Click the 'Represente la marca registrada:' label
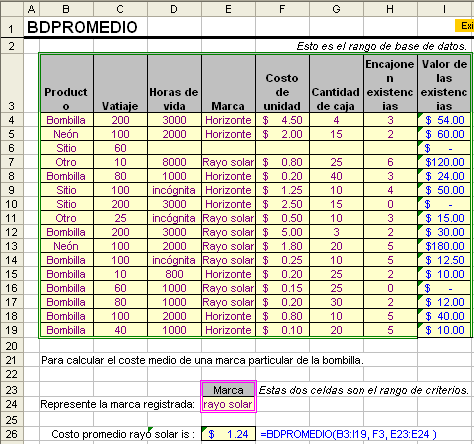Image resolution: width=474 pixels, height=444 pixels. 117,404
